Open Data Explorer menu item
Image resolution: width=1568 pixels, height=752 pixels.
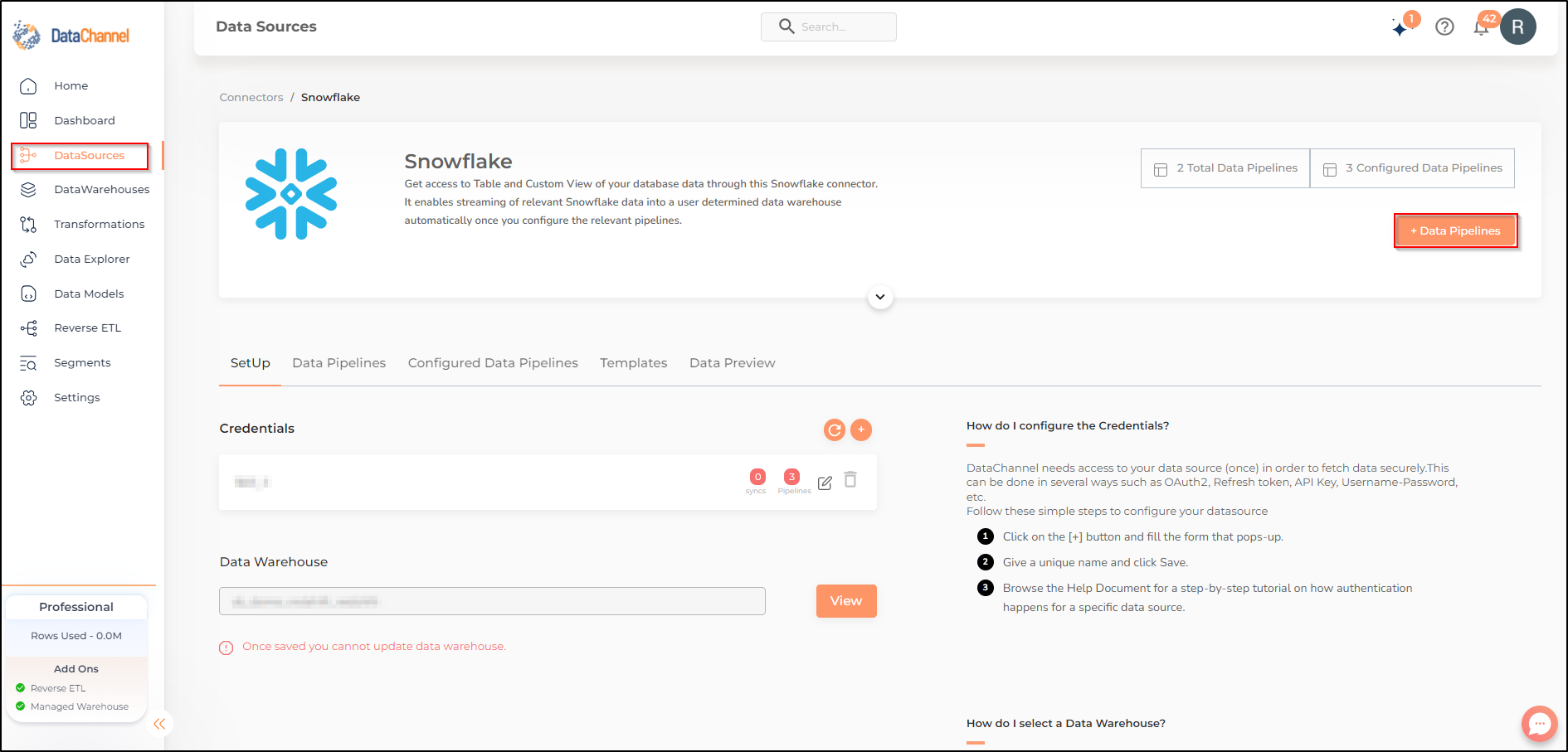92,260
